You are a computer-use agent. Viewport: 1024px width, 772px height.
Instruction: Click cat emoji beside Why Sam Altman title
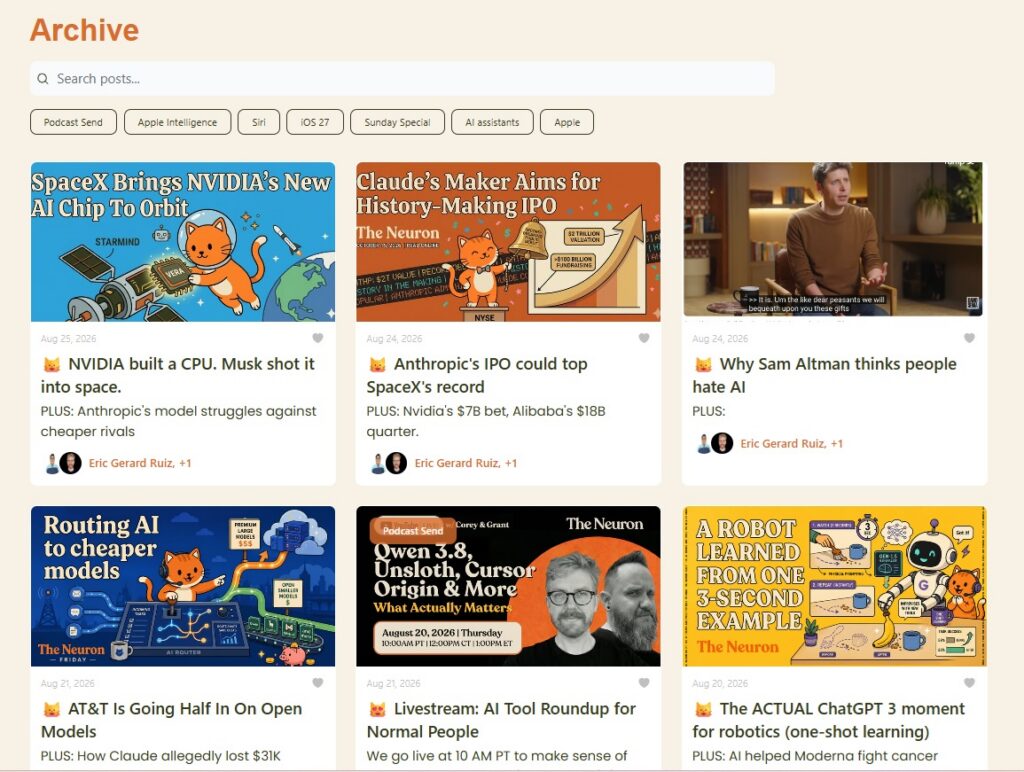[703, 364]
